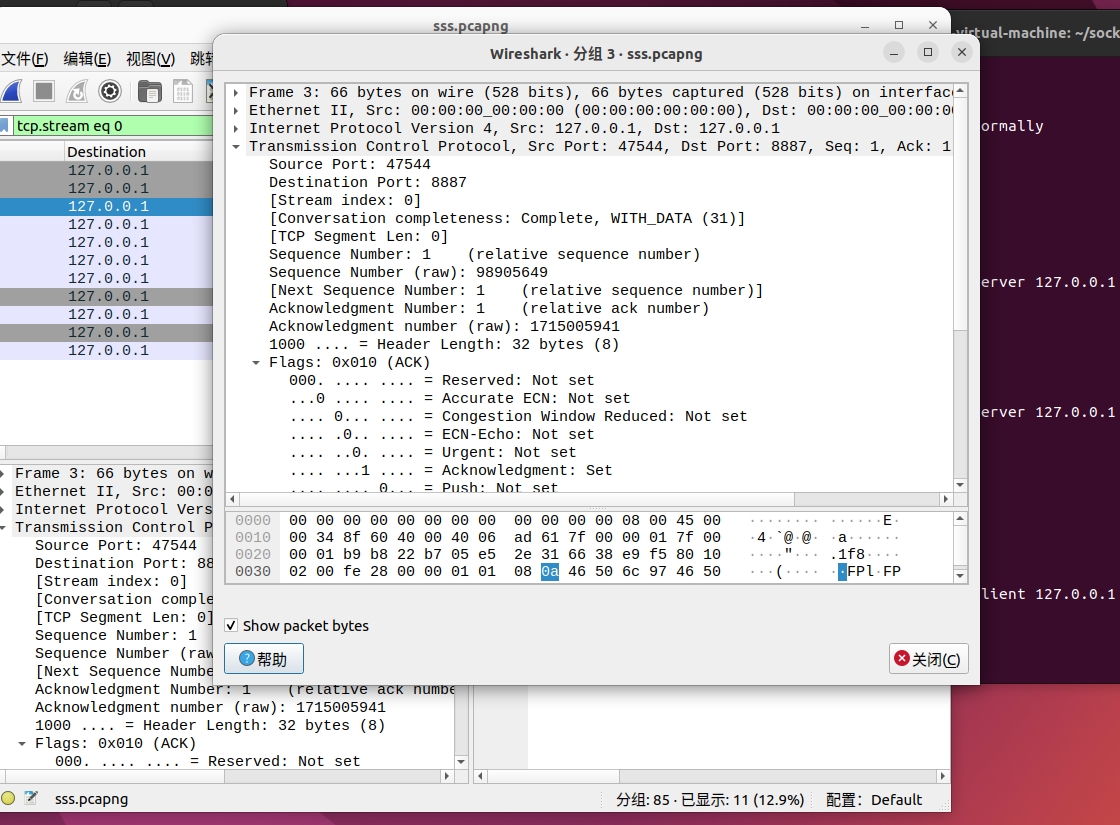This screenshot has width=1120, height=825.
Task: Select Conversation completeness line in dialog
Action: (x=507, y=218)
